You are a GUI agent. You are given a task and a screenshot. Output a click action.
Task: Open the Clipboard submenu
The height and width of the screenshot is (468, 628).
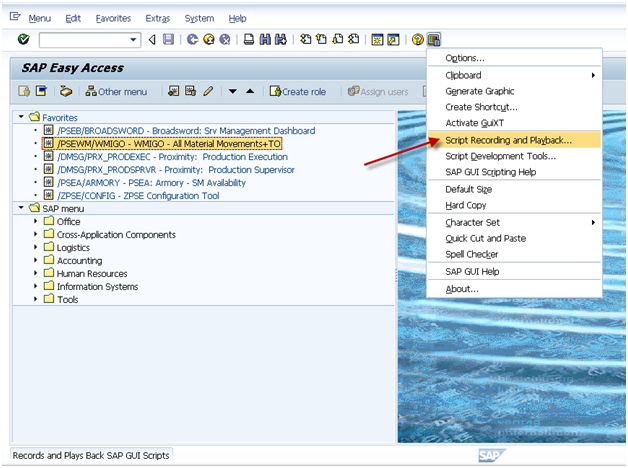(x=515, y=75)
